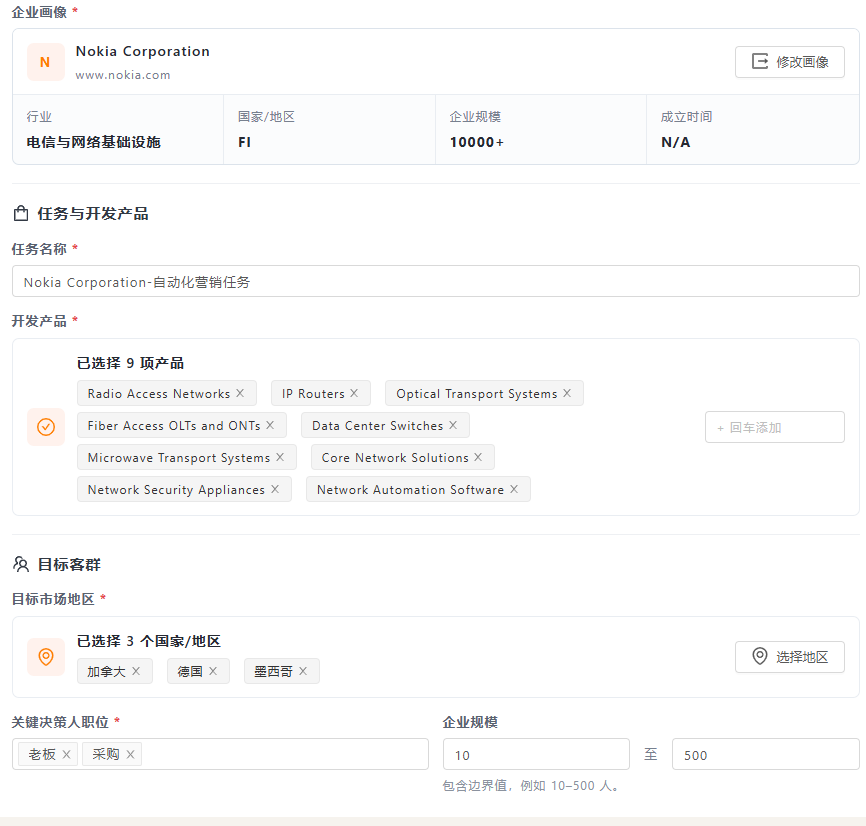Image resolution: width=866 pixels, height=826 pixels.
Task: Click the Data Center Switches tag label
Action: pyautogui.click(x=378, y=426)
